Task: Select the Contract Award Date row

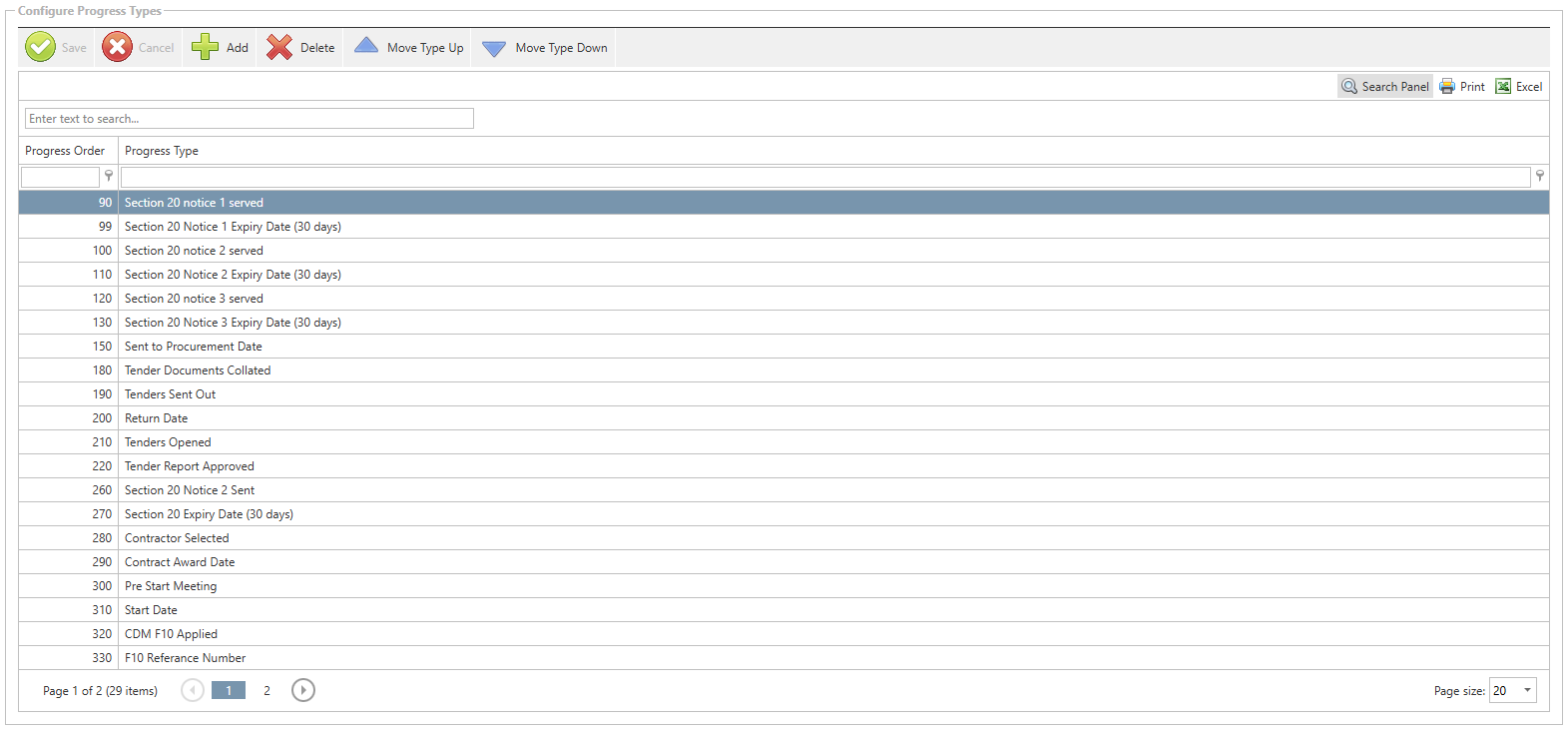Action: click(180, 562)
